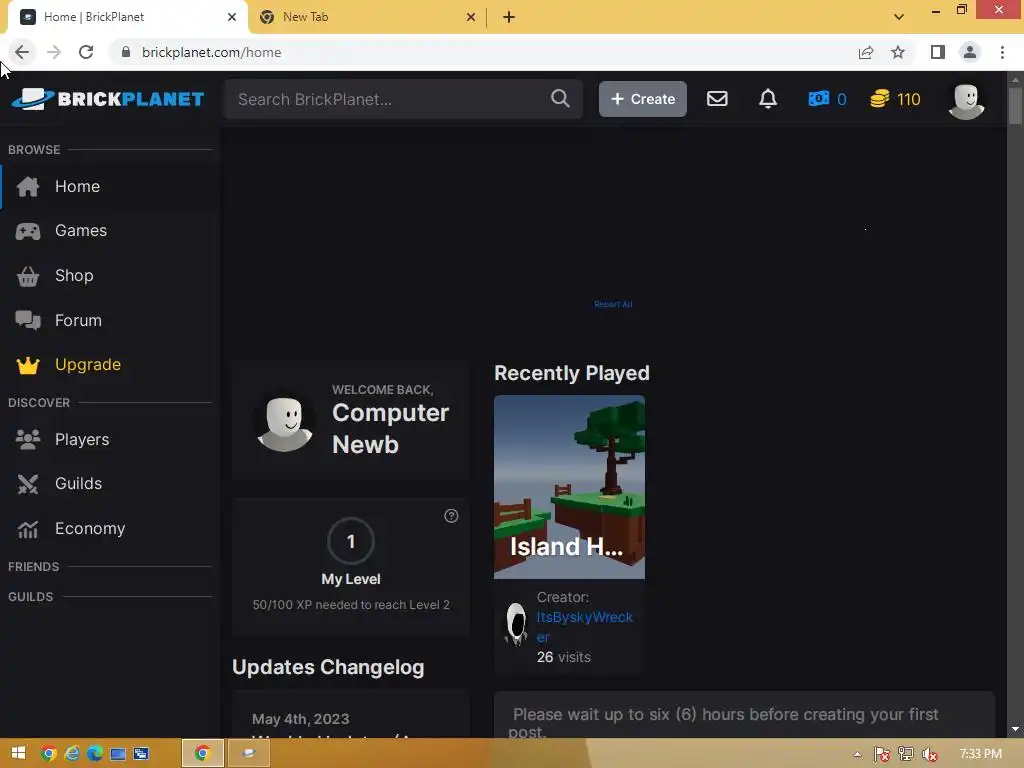Click the 26 visits text

(564, 657)
